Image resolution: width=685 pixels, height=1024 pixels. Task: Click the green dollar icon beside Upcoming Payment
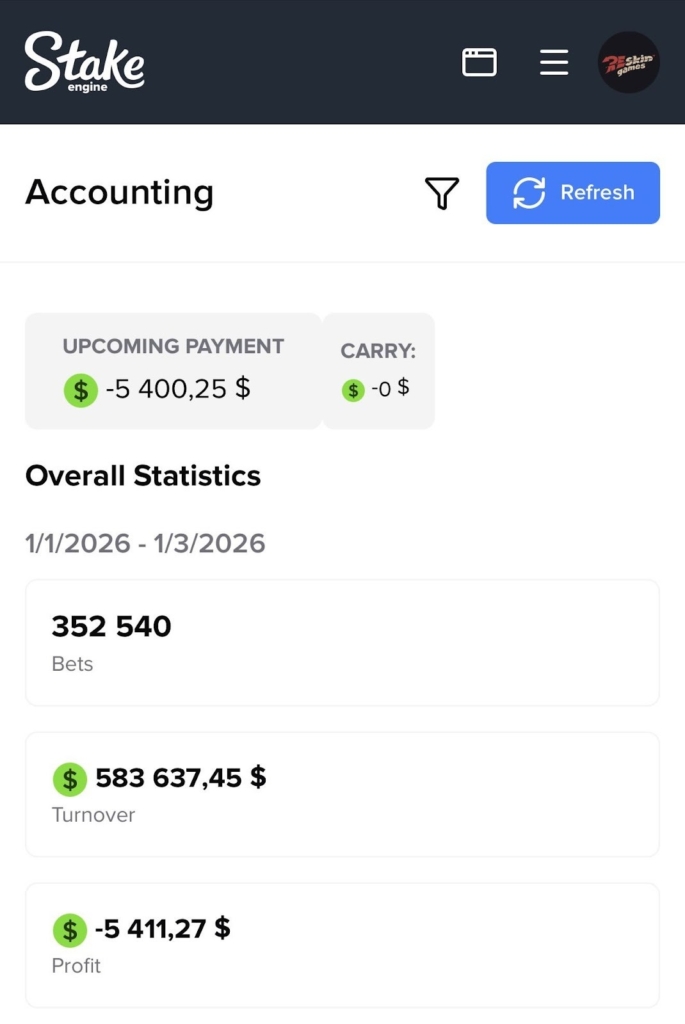80,389
